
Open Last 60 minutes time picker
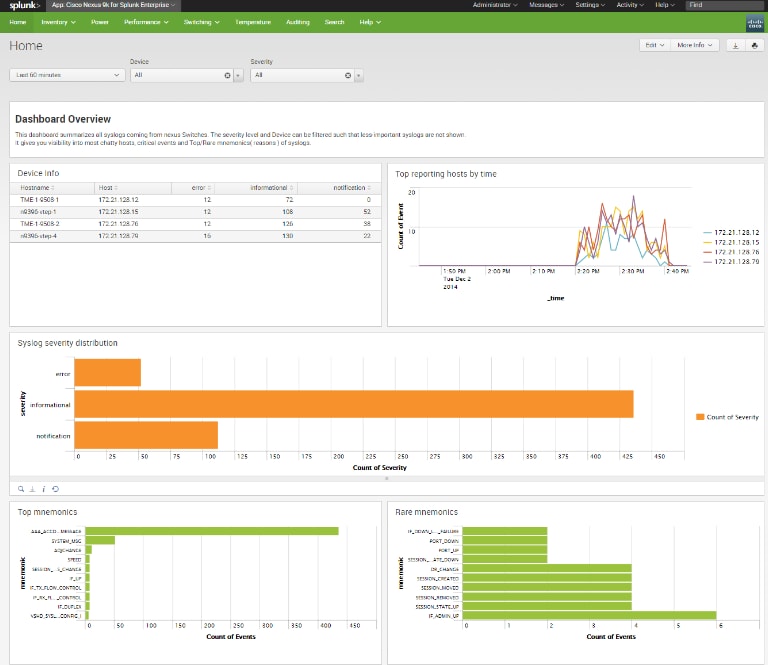67,75
